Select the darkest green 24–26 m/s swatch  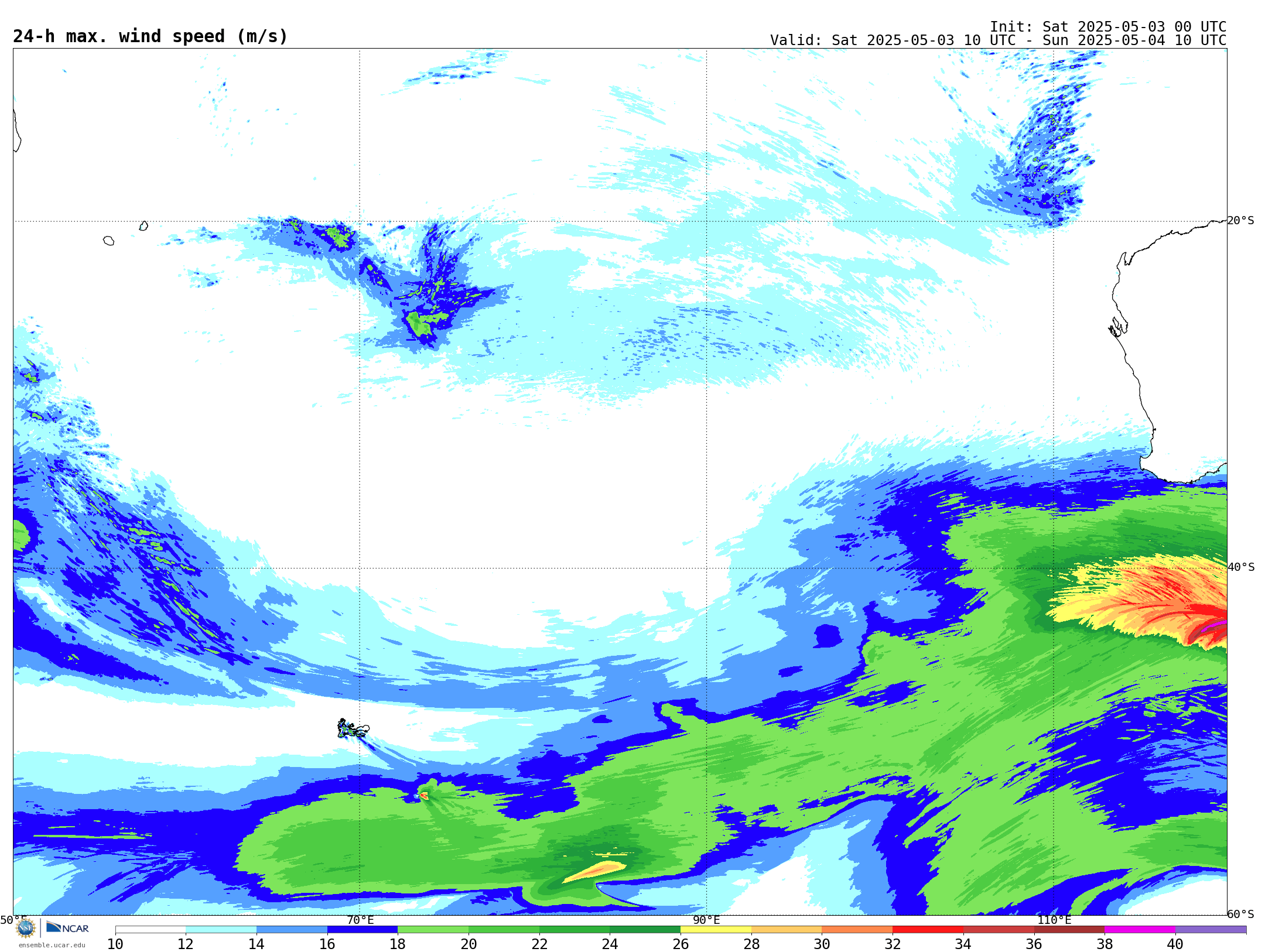pyautogui.click(x=645, y=930)
